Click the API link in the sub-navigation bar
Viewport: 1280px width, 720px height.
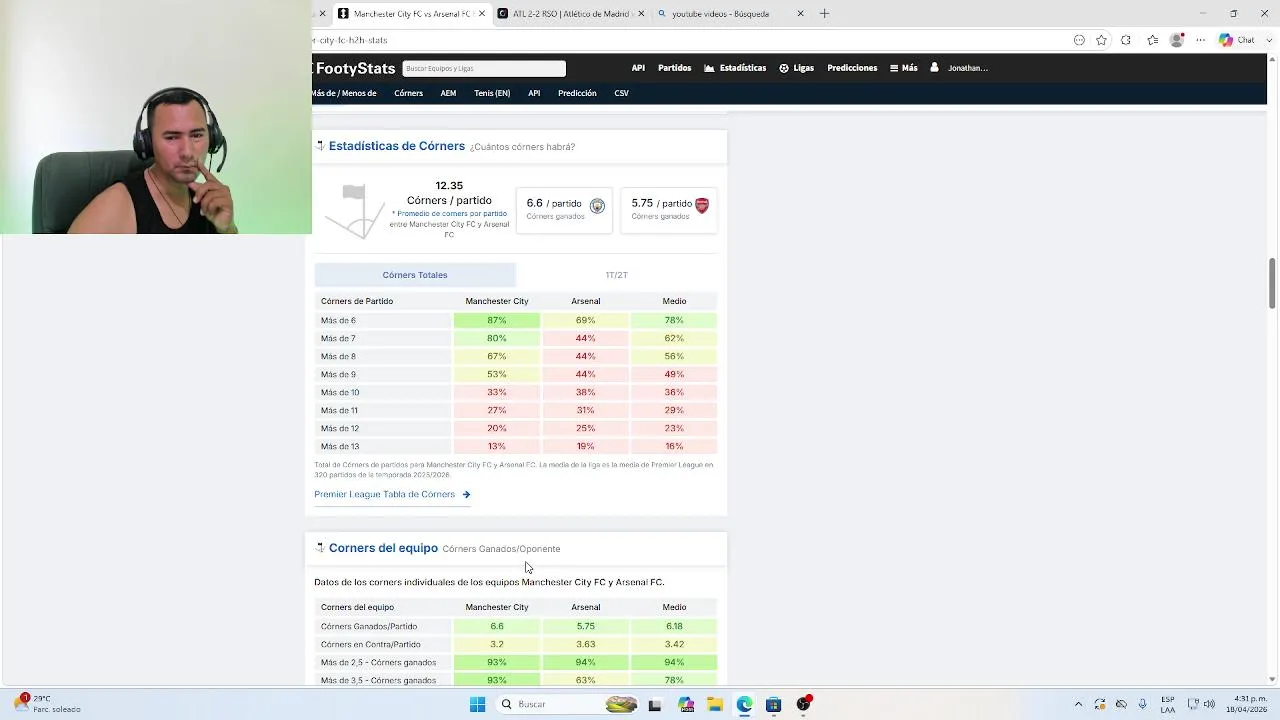(534, 93)
